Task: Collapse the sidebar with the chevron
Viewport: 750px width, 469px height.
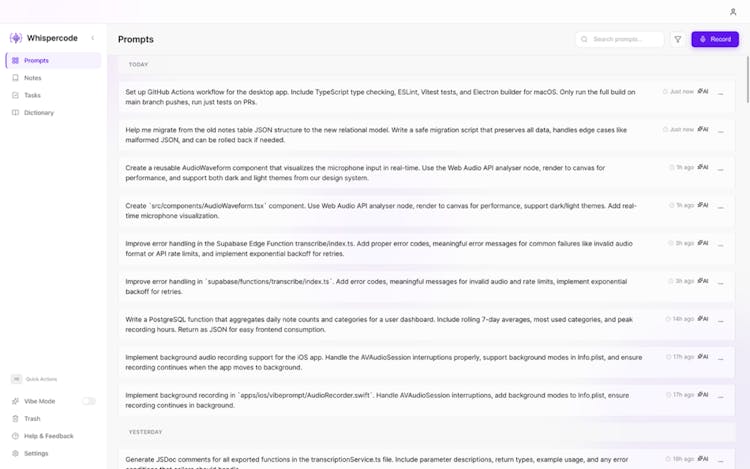Action: click(x=93, y=38)
